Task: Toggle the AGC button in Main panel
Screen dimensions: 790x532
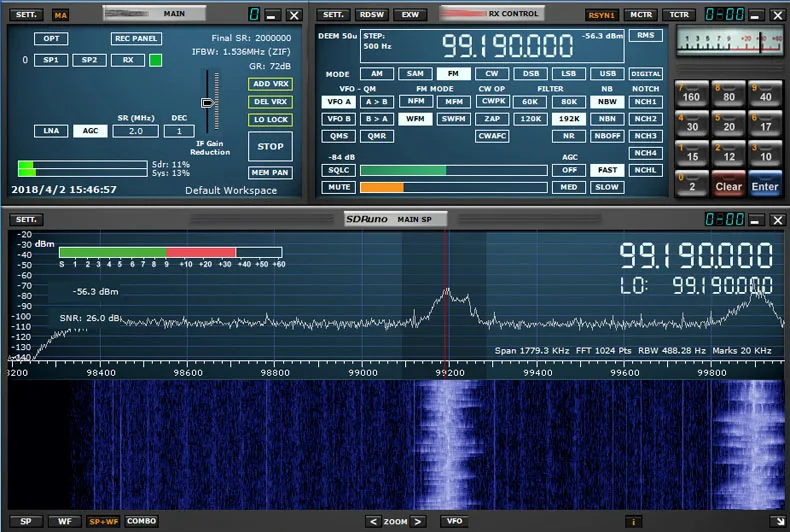Action: pos(90,131)
